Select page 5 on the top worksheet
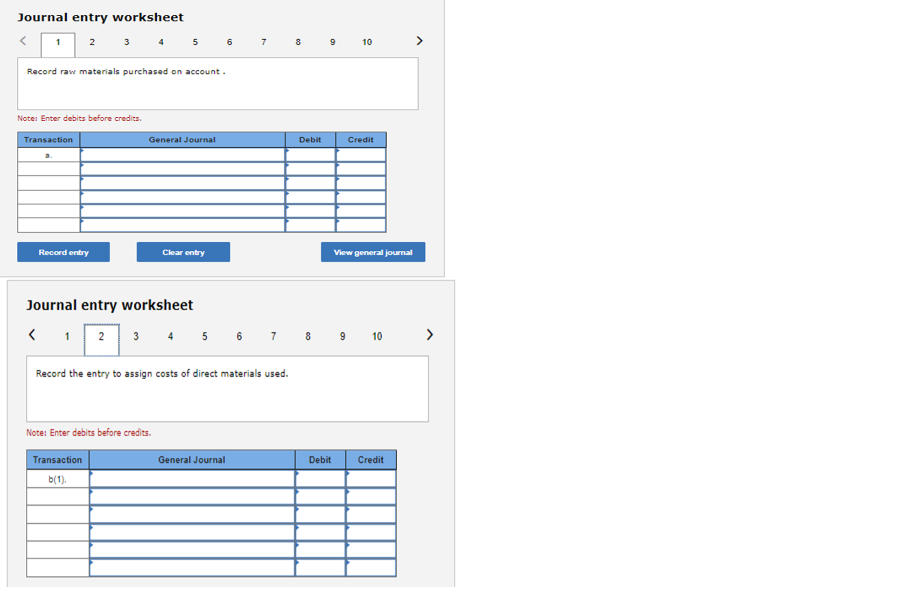This screenshot has height=589, width=899. (195, 42)
